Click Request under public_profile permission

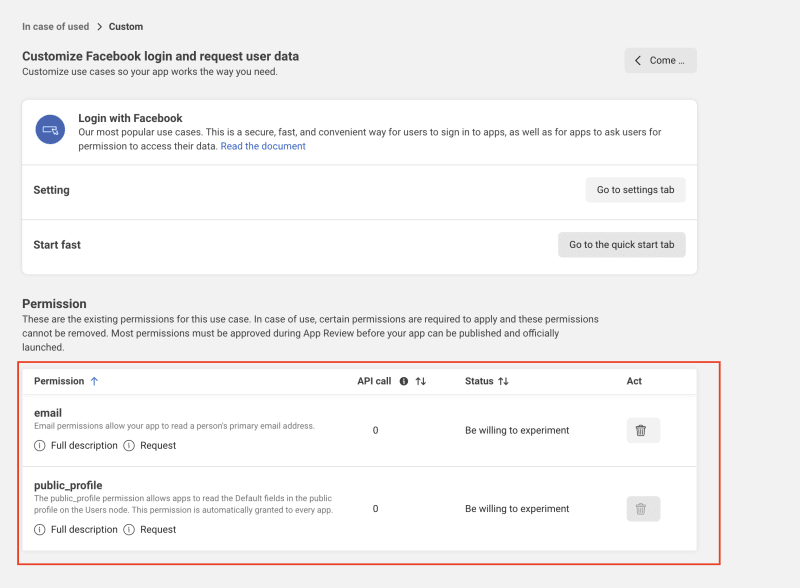[158, 530]
